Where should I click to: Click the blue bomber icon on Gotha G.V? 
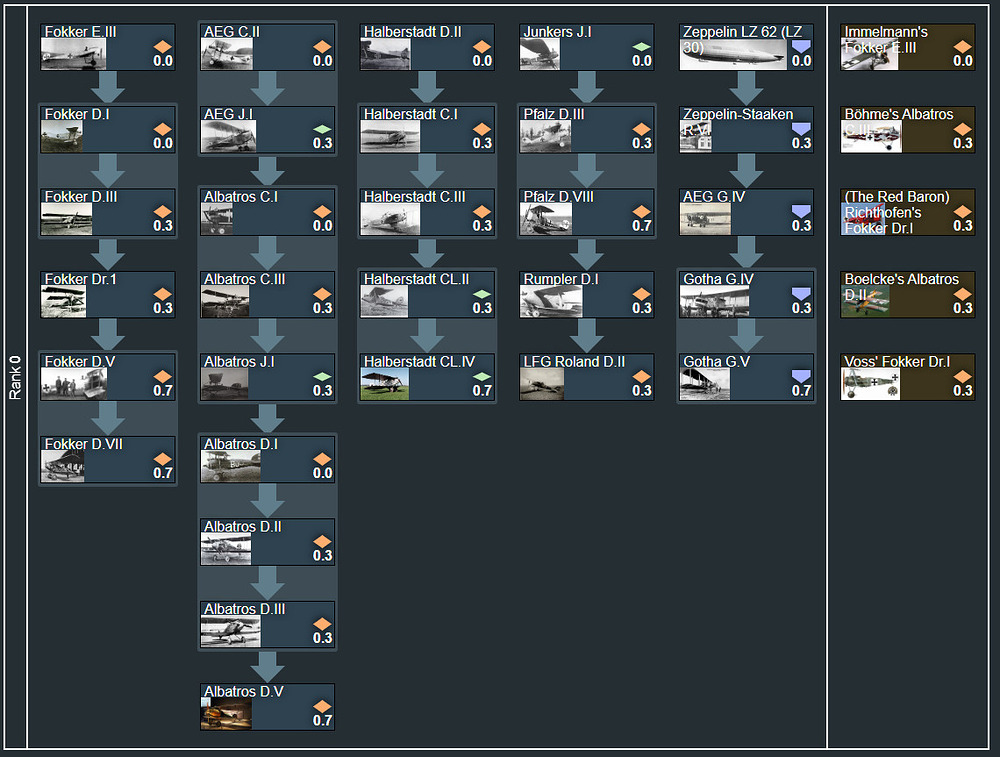[x=802, y=376]
